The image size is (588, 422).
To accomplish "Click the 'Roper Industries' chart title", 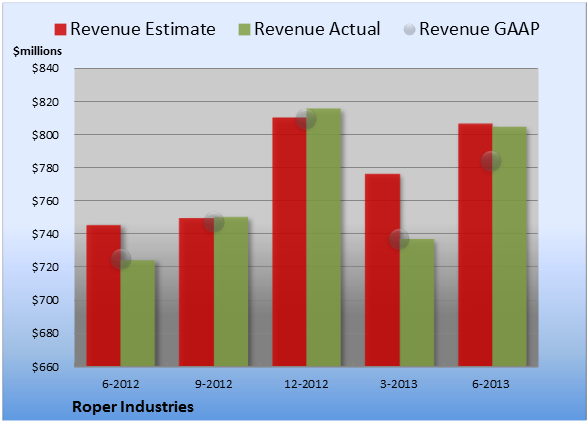I will click(133, 407).
